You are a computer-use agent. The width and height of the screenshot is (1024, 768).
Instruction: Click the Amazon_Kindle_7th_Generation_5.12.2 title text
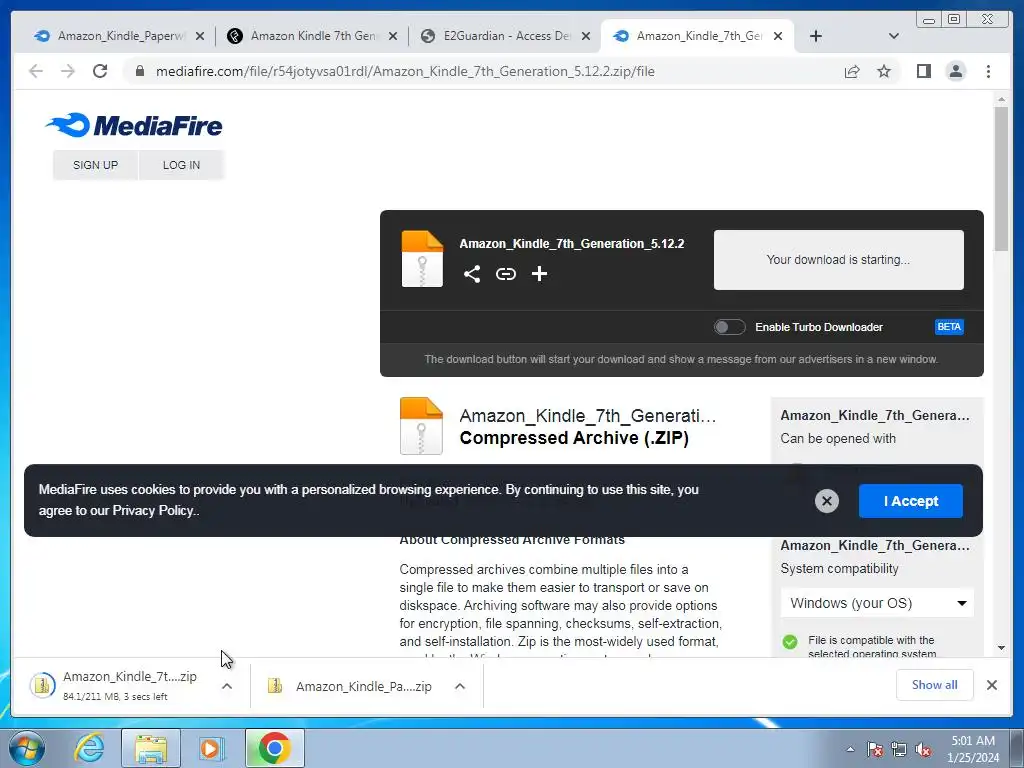[571, 244]
